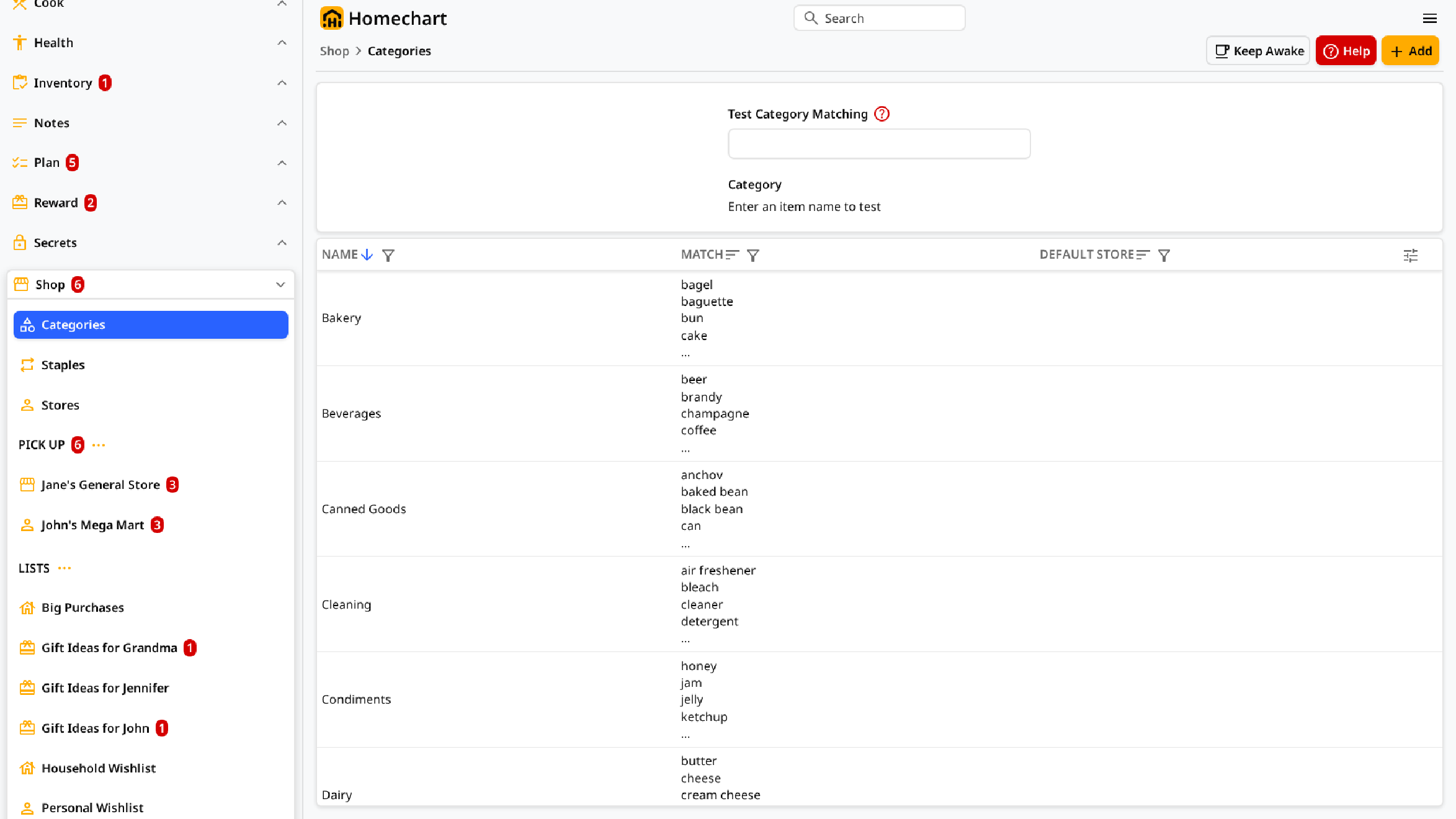Open Household Wishlist
The image size is (1456, 819).
point(151,768)
